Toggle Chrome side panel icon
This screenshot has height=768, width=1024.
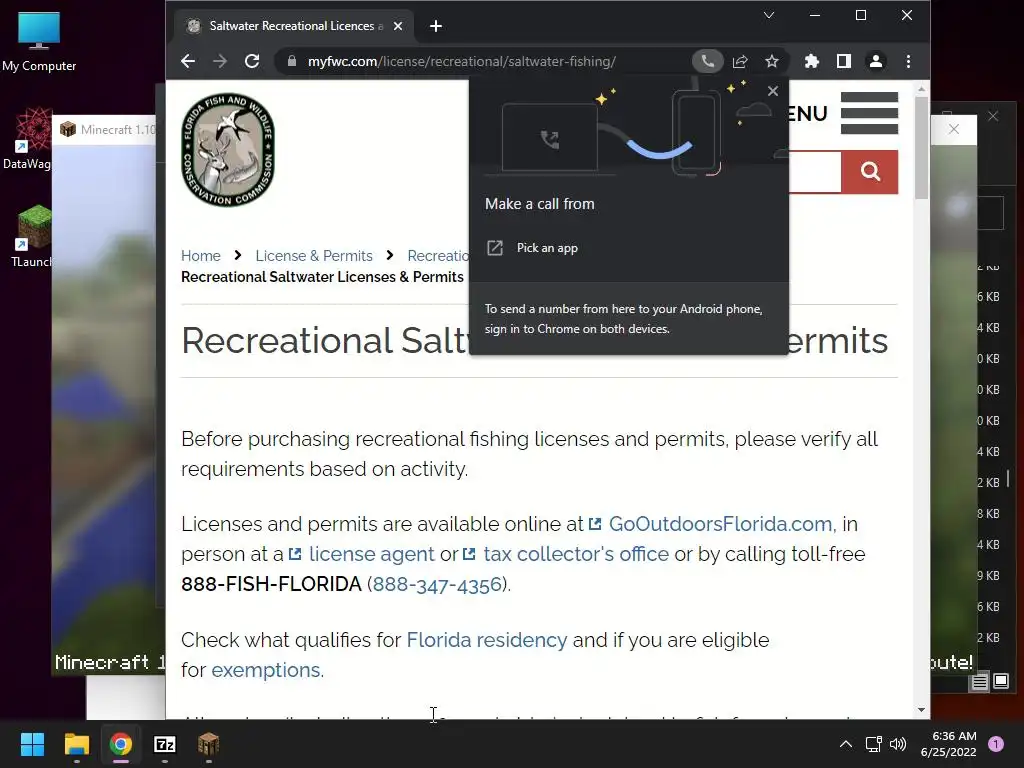tap(844, 61)
